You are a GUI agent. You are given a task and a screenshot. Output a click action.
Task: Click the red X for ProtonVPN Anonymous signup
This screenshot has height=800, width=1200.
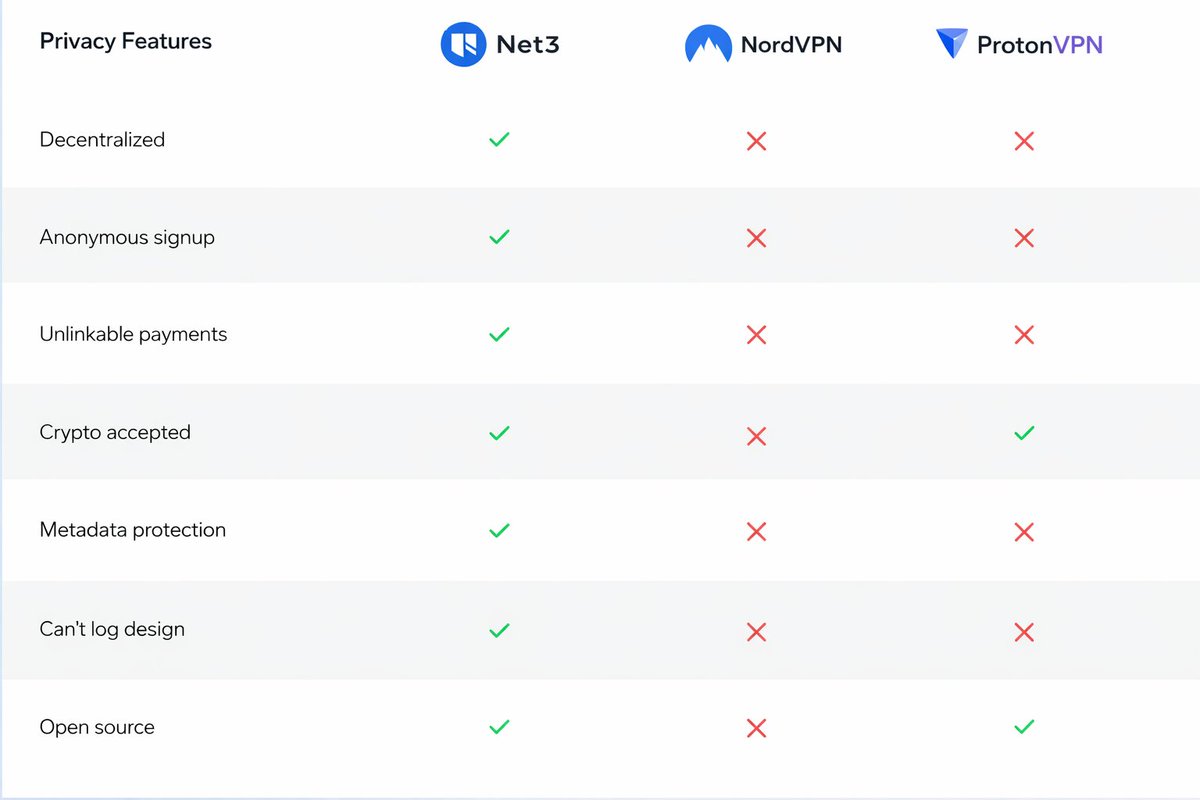(1023, 238)
